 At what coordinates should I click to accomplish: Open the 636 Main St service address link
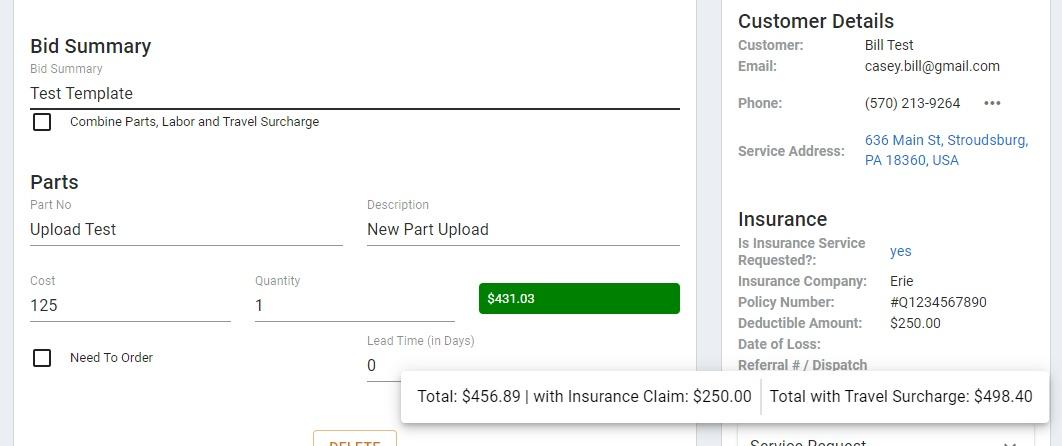tap(946, 150)
